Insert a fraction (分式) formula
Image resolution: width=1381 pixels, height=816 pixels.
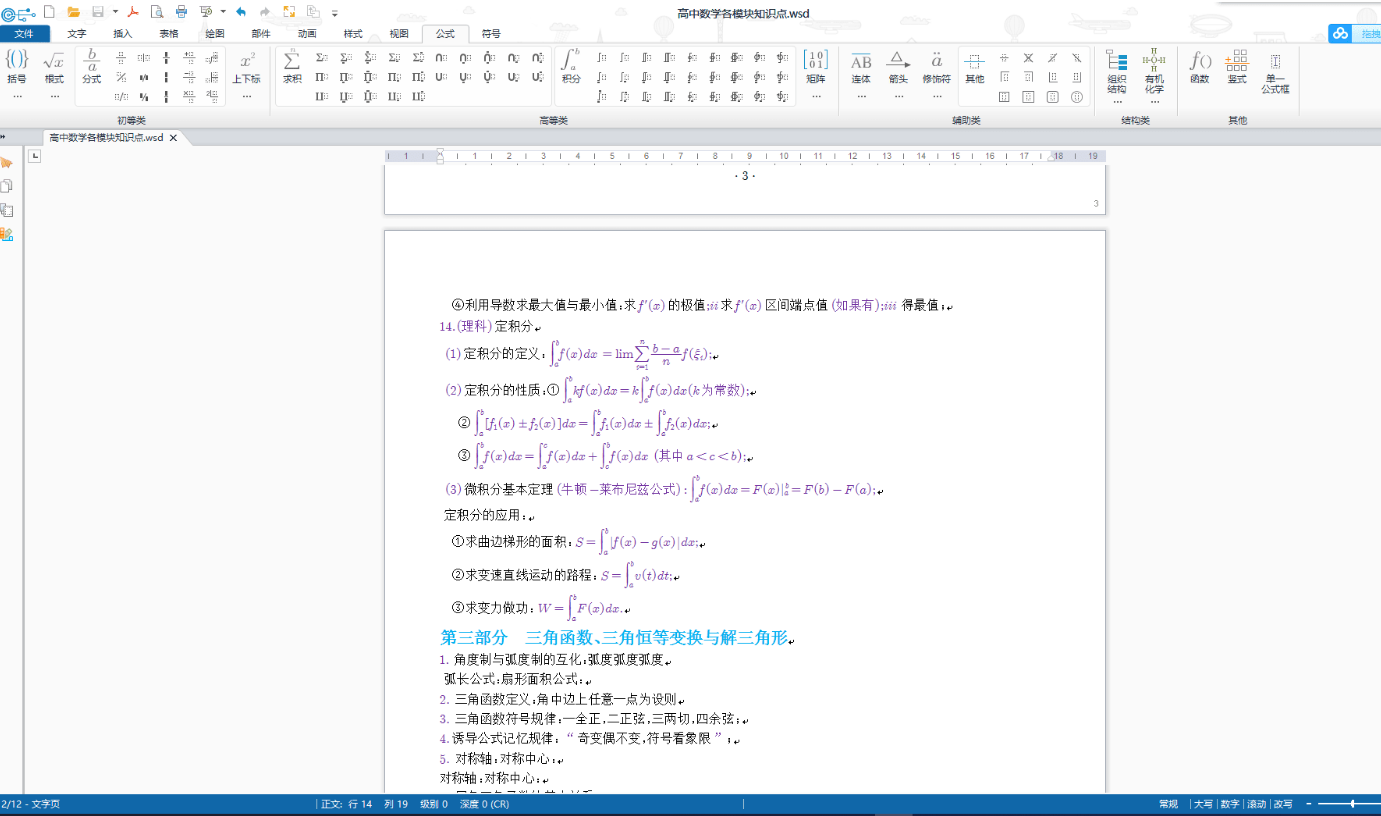pos(92,66)
